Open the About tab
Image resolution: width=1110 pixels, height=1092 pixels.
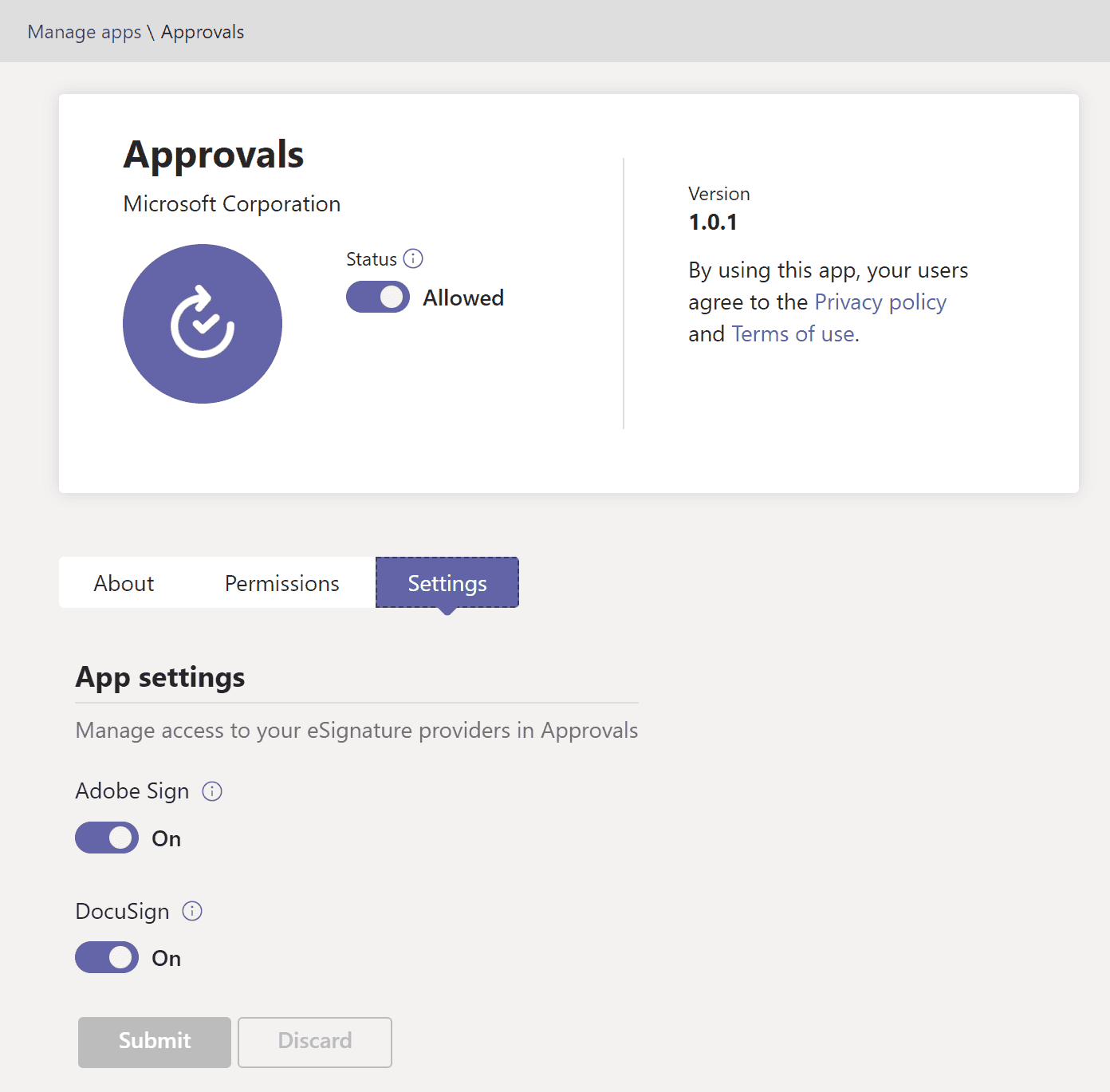coord(124,583)
